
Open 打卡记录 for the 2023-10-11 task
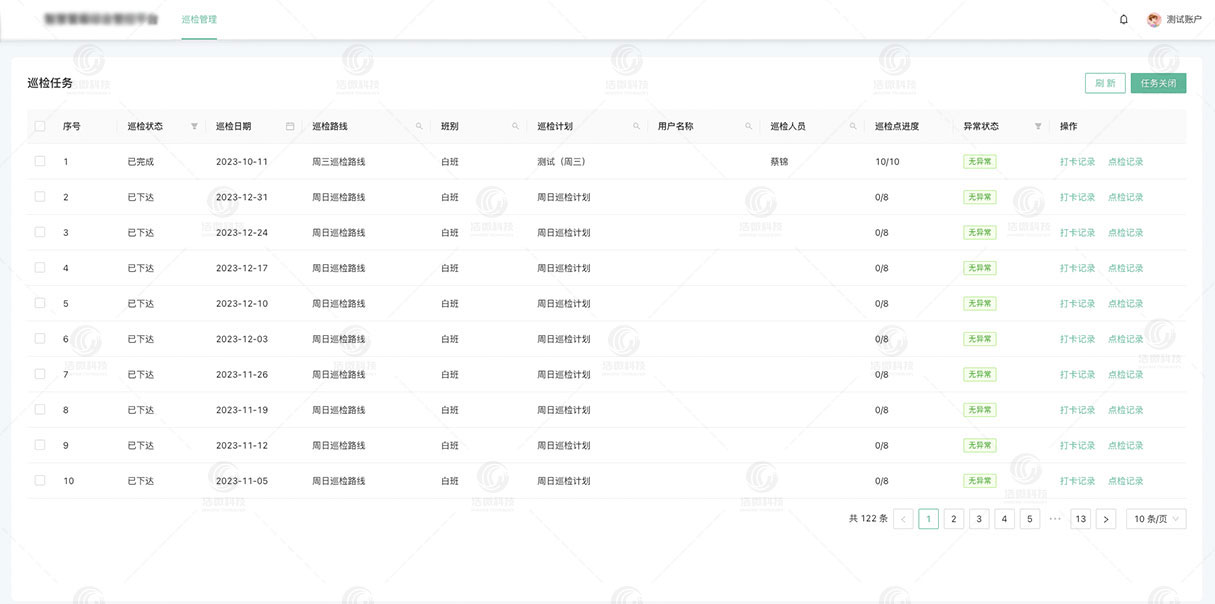1077,161
